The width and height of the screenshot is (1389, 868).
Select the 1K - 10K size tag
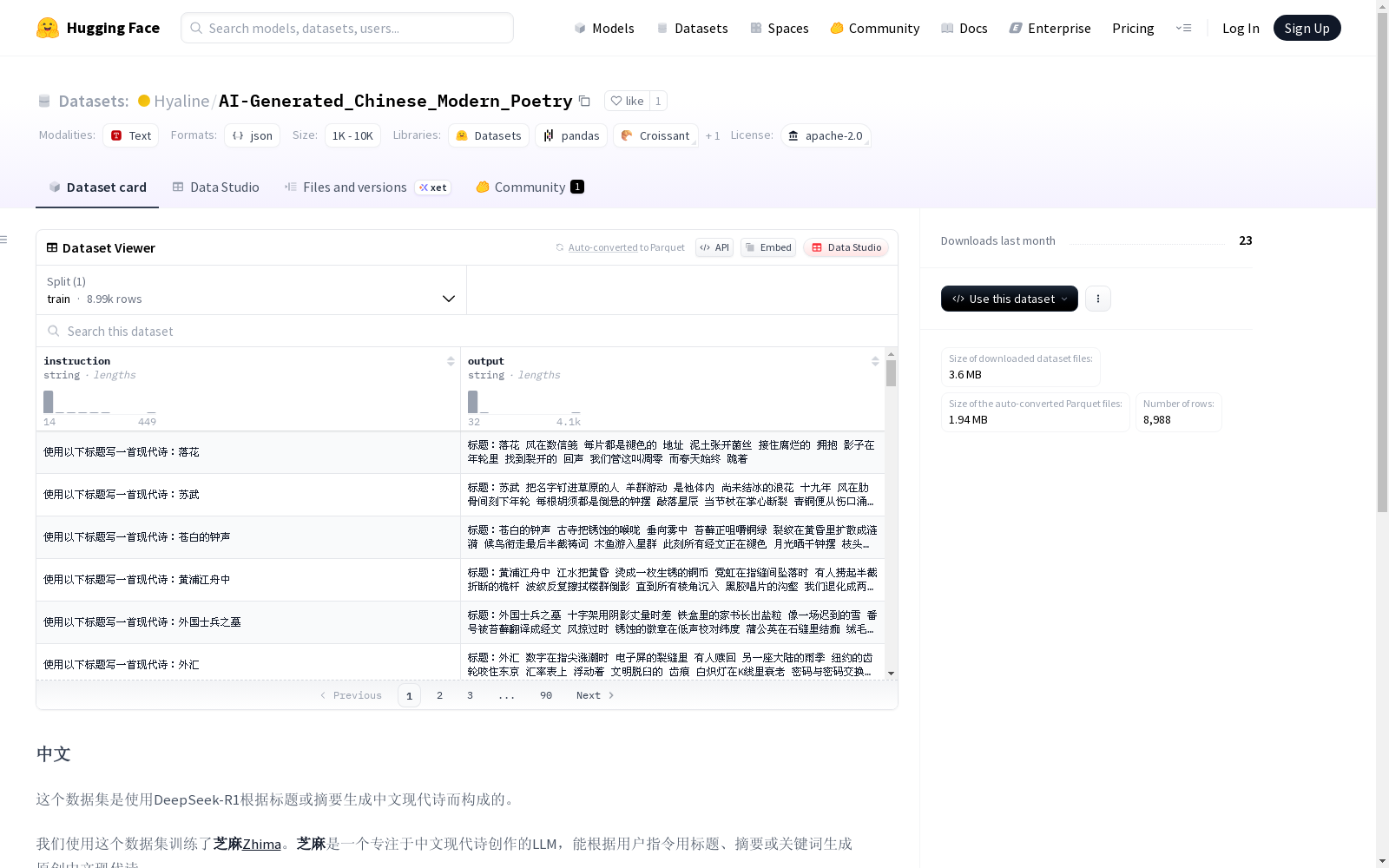pyautogui.click(x=352, y=135)
